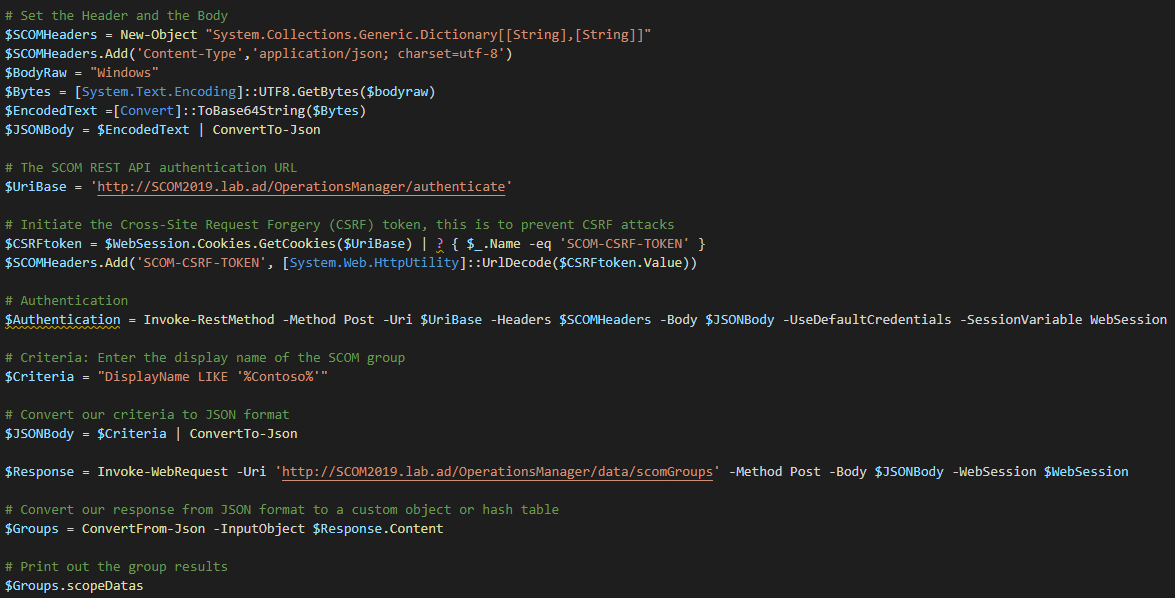Image resolution: width=1175 pixels, height=598 pixels.
Task: Click the -InputObject parameter
Action: (x=259, y=529)
